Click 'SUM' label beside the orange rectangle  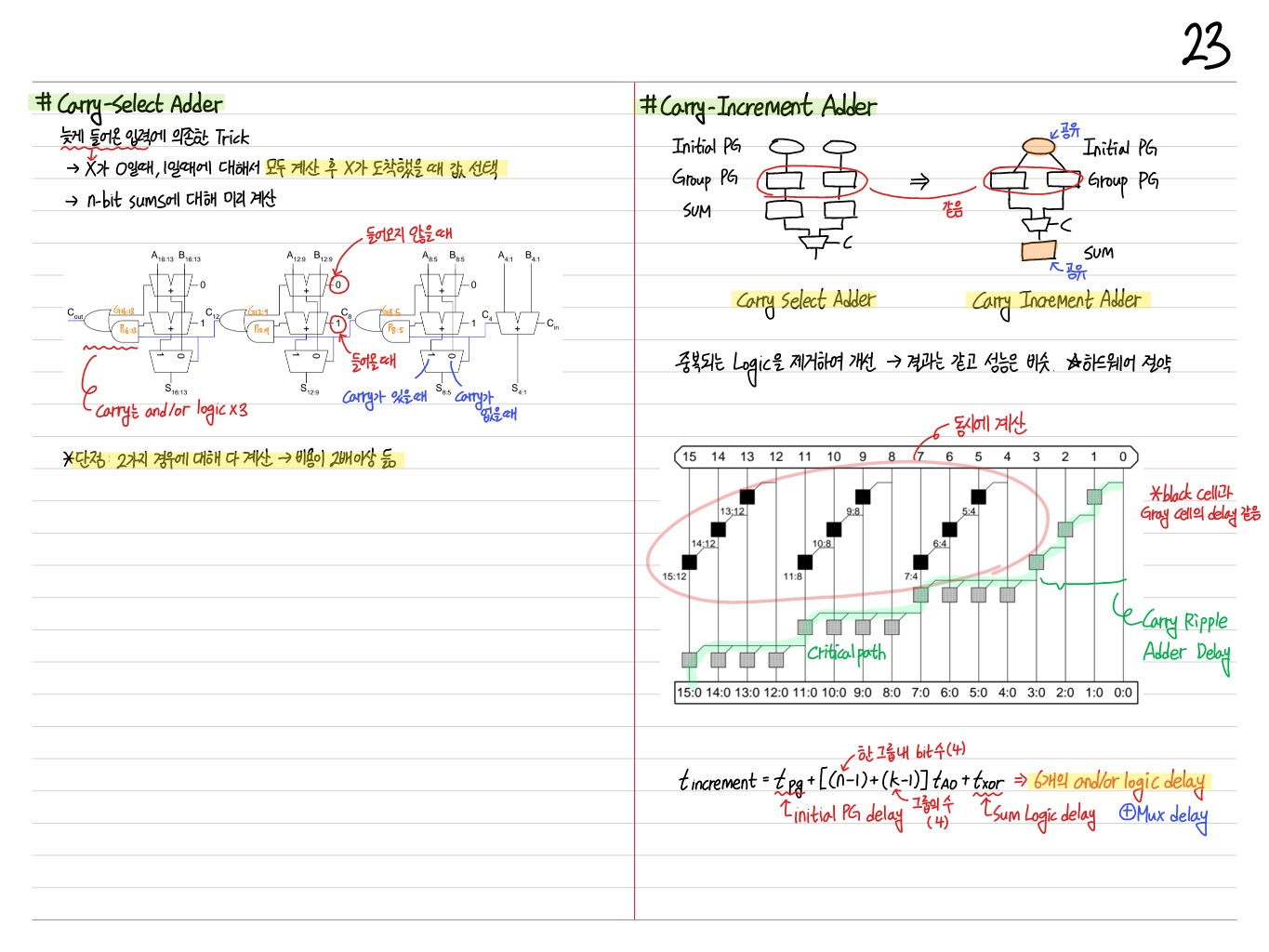pos(1098,252)
